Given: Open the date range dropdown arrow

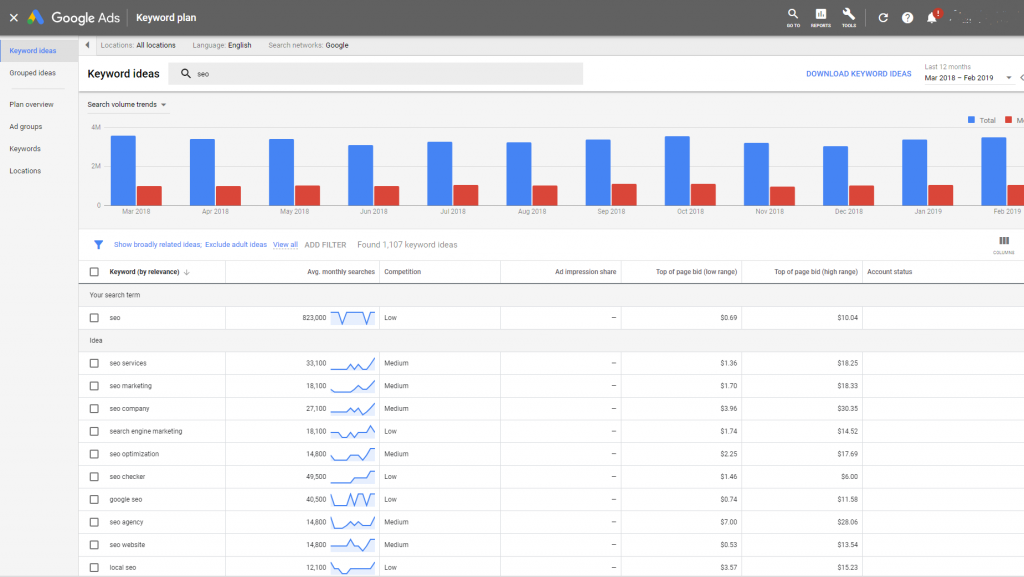Looking at the screenshot, I should click(x=1009, y=78).
